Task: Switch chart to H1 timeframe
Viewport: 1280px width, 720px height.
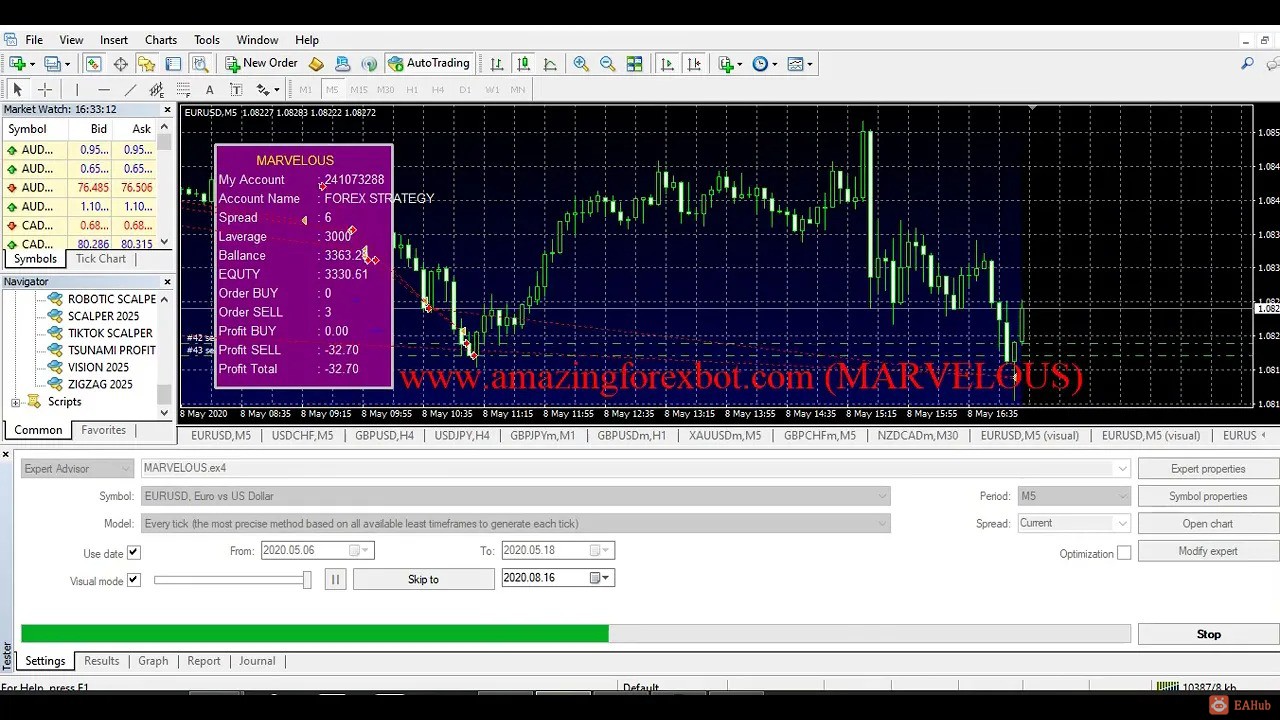Action: (411, 90)
